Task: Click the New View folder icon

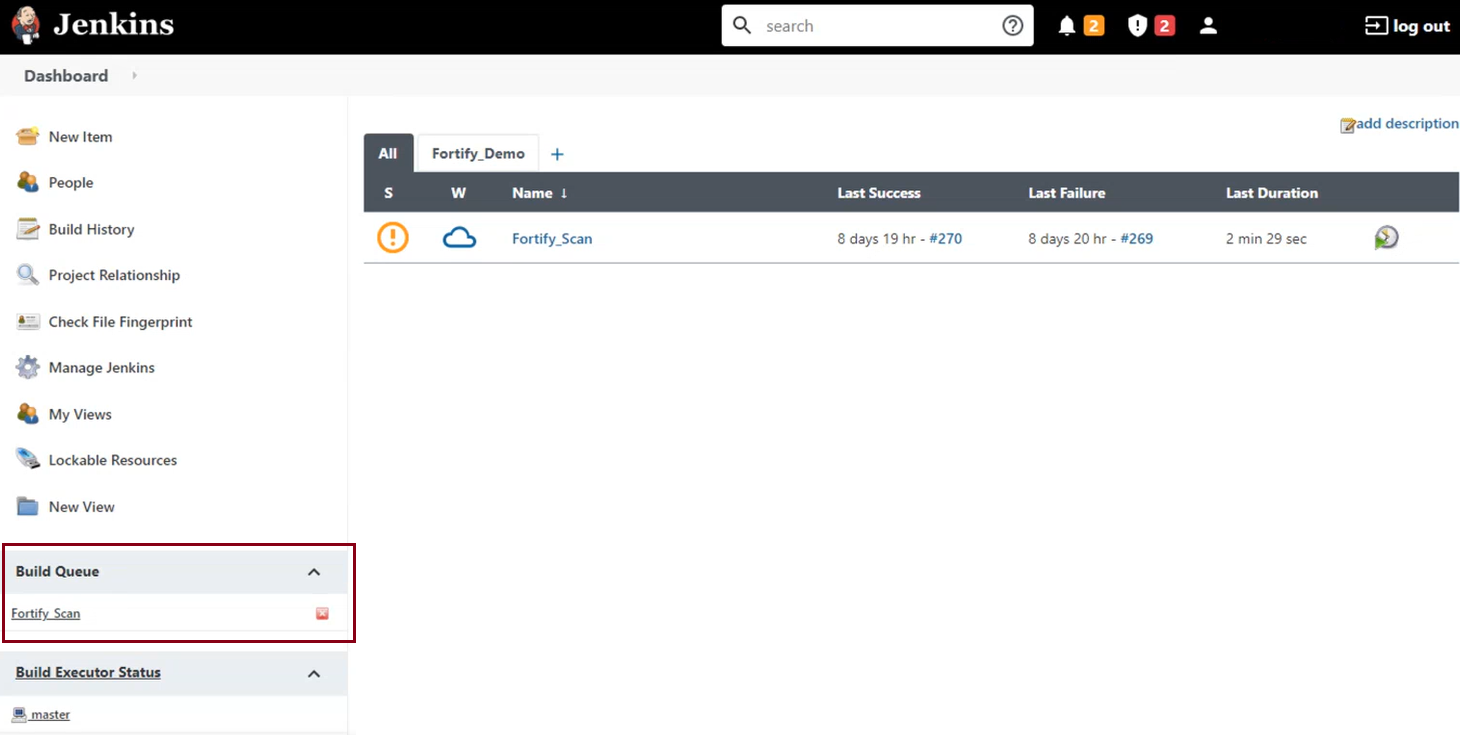Action: [28, 507]
